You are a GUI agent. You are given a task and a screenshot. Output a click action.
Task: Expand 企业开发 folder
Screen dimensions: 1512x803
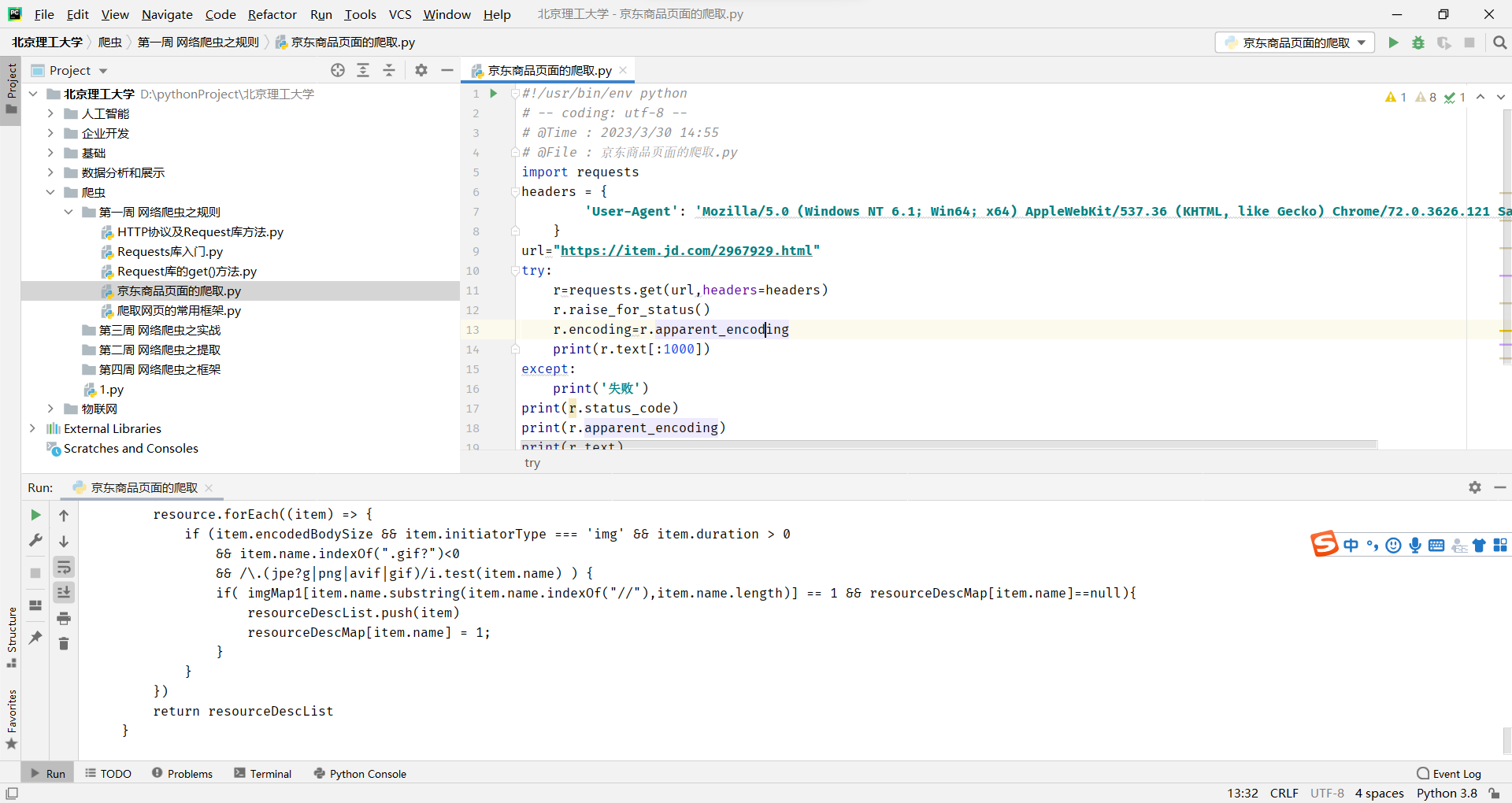click(50, 133)
